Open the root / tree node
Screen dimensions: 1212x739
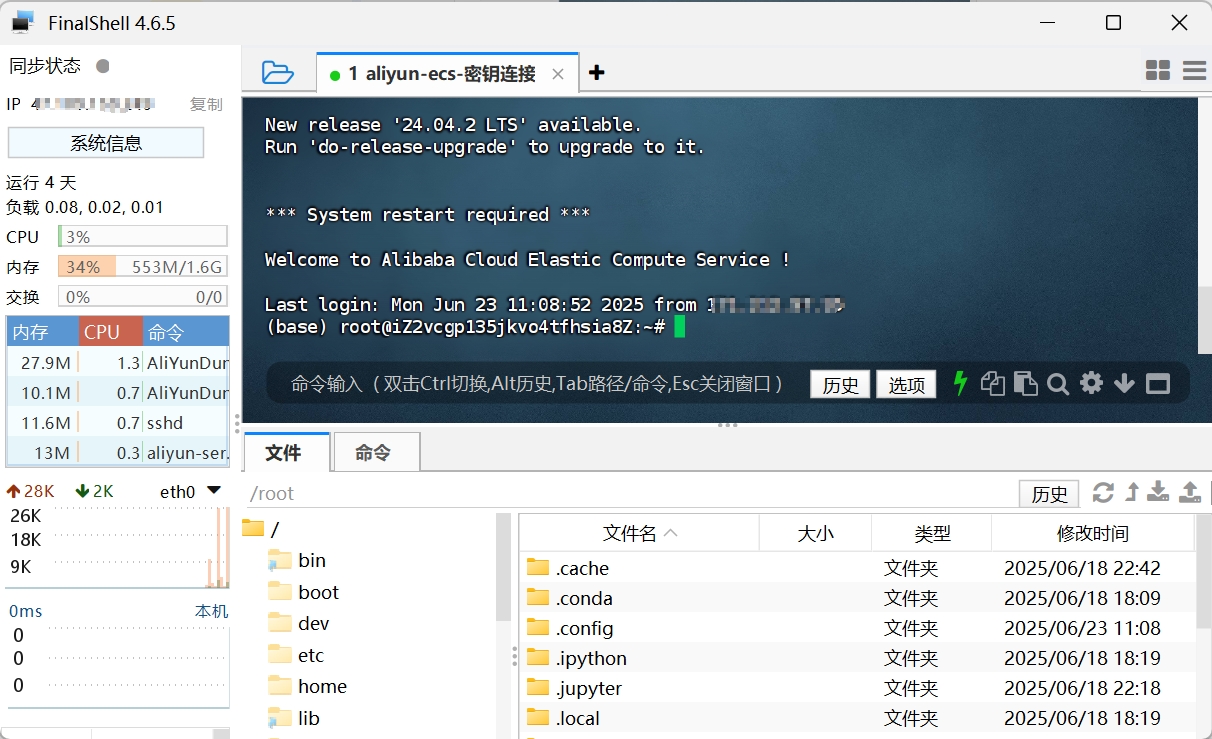click(262, 529)
